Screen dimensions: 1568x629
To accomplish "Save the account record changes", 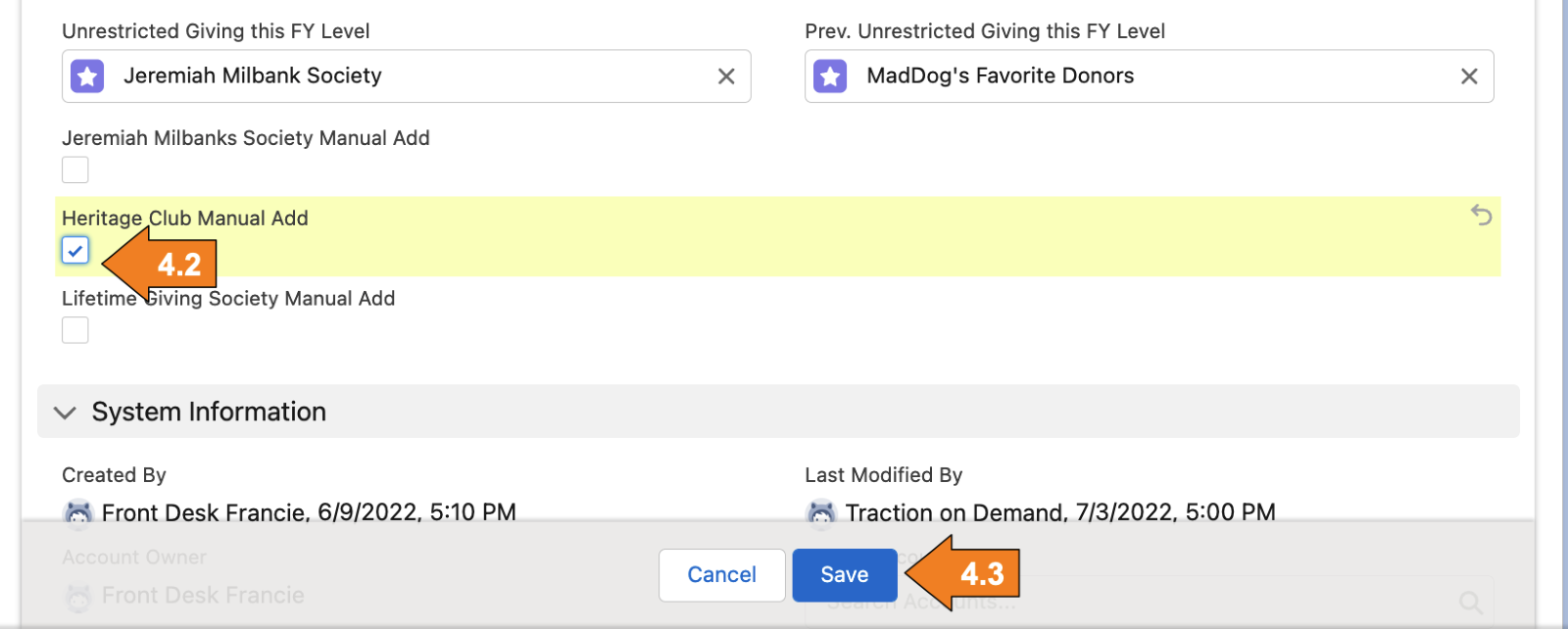I will (x=844, y=575).
